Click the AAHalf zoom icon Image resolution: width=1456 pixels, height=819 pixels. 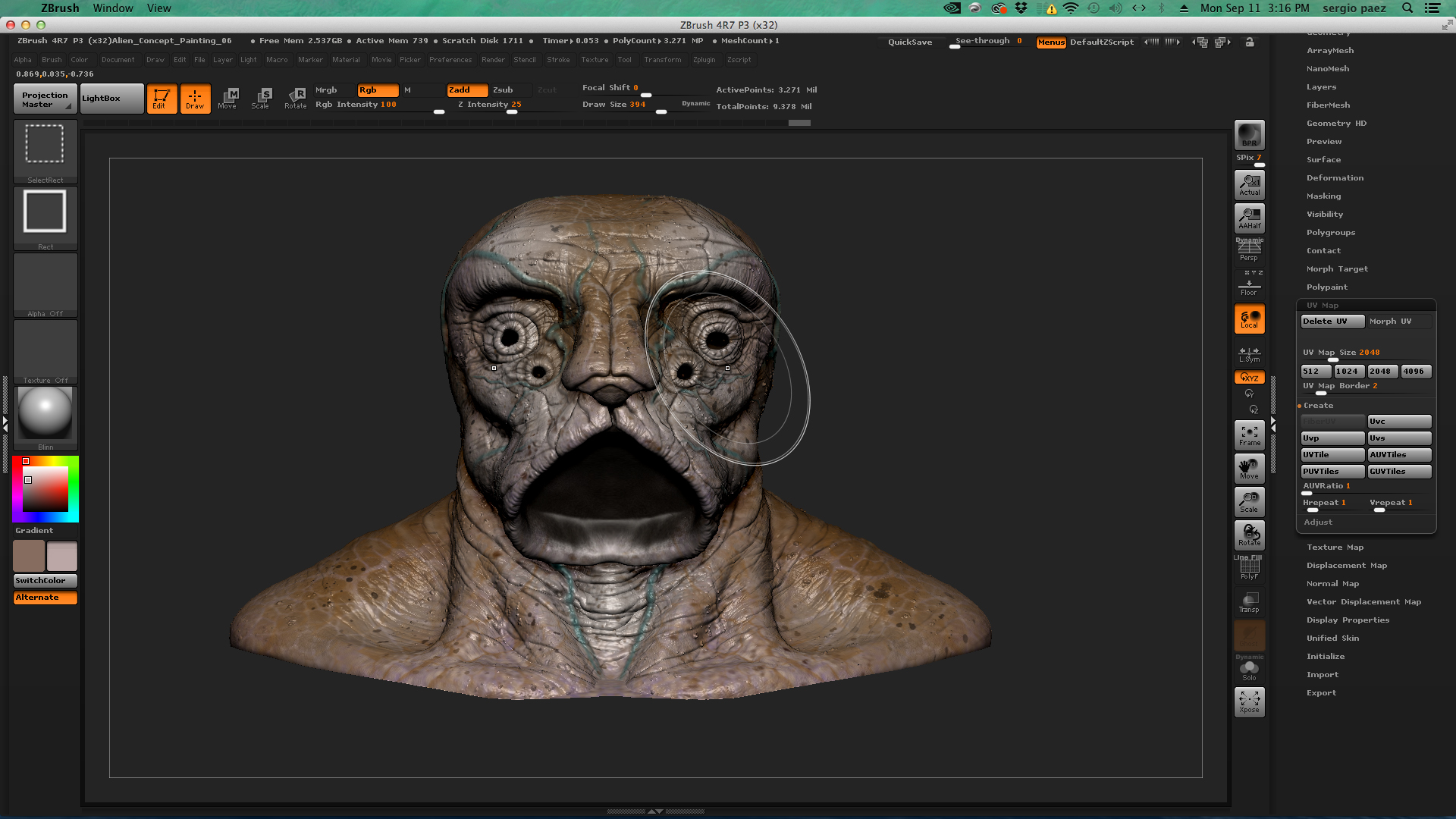[1249, 218]
